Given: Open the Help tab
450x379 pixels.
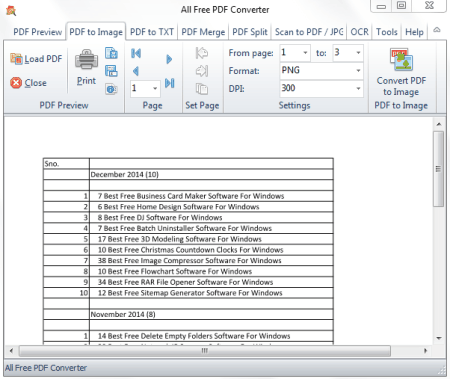Looking at the screenshot, I should (414, 32).
